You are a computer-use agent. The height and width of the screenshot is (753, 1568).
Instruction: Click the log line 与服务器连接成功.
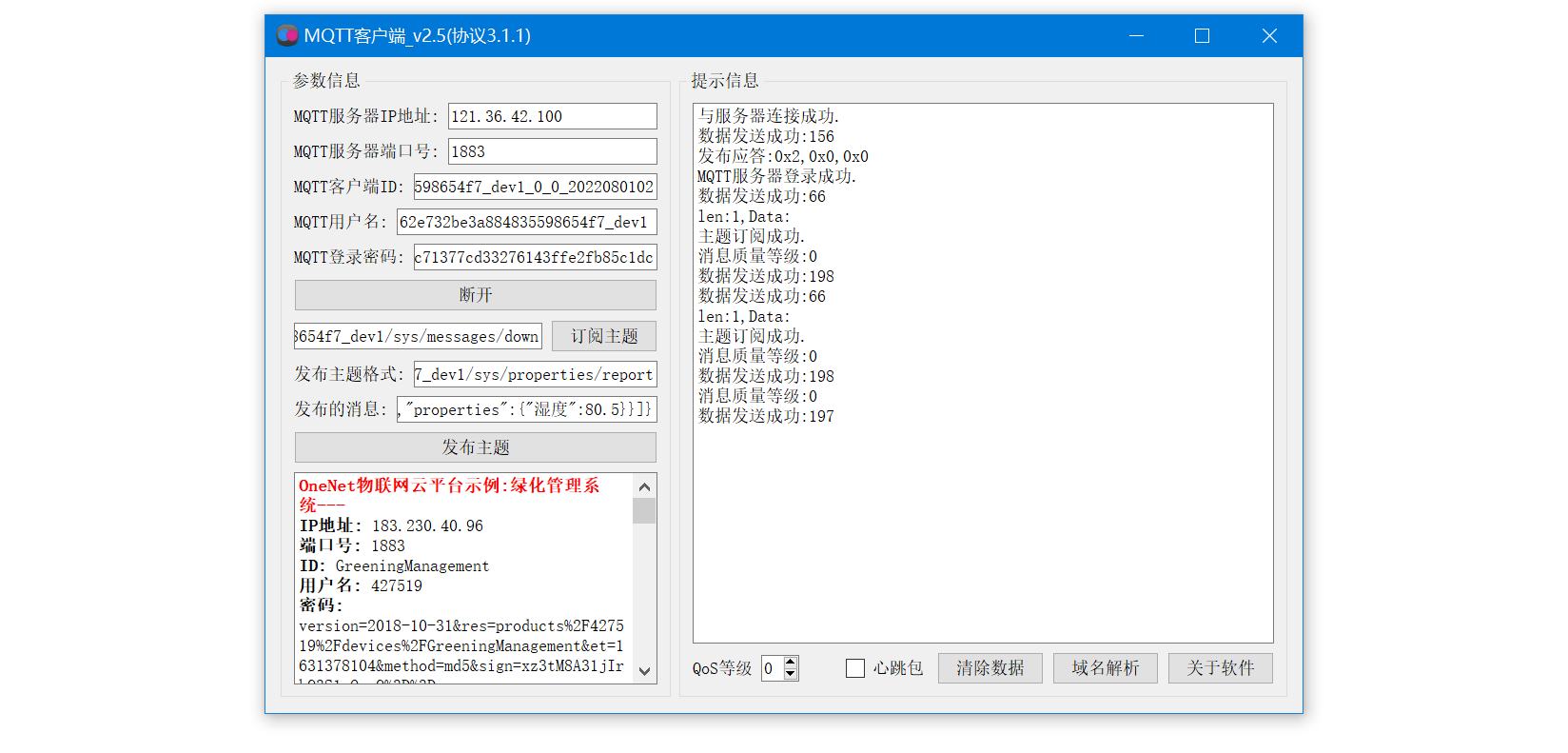pos(769,116)
